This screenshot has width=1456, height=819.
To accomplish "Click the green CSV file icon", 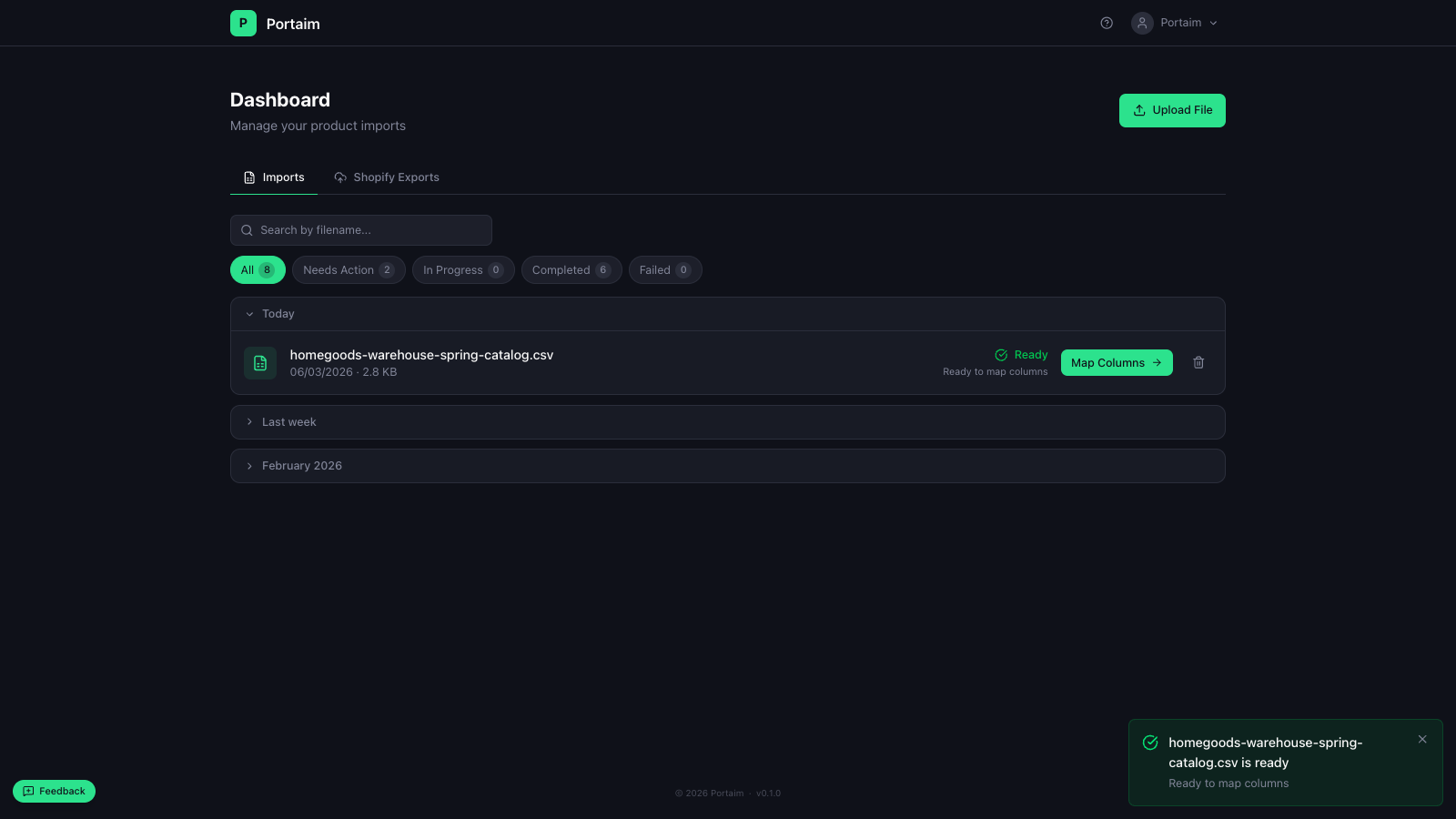I will [259, 362].
